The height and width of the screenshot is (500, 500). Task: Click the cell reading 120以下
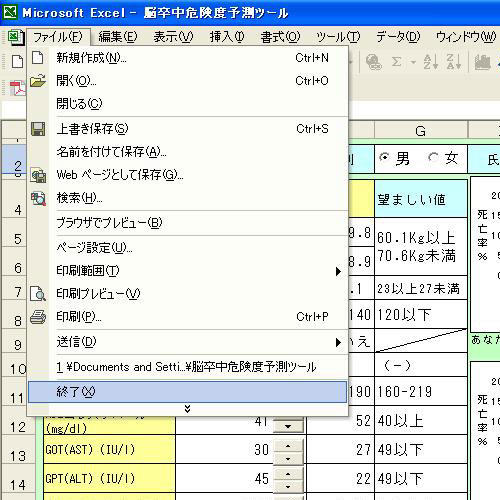click(421, 314)
